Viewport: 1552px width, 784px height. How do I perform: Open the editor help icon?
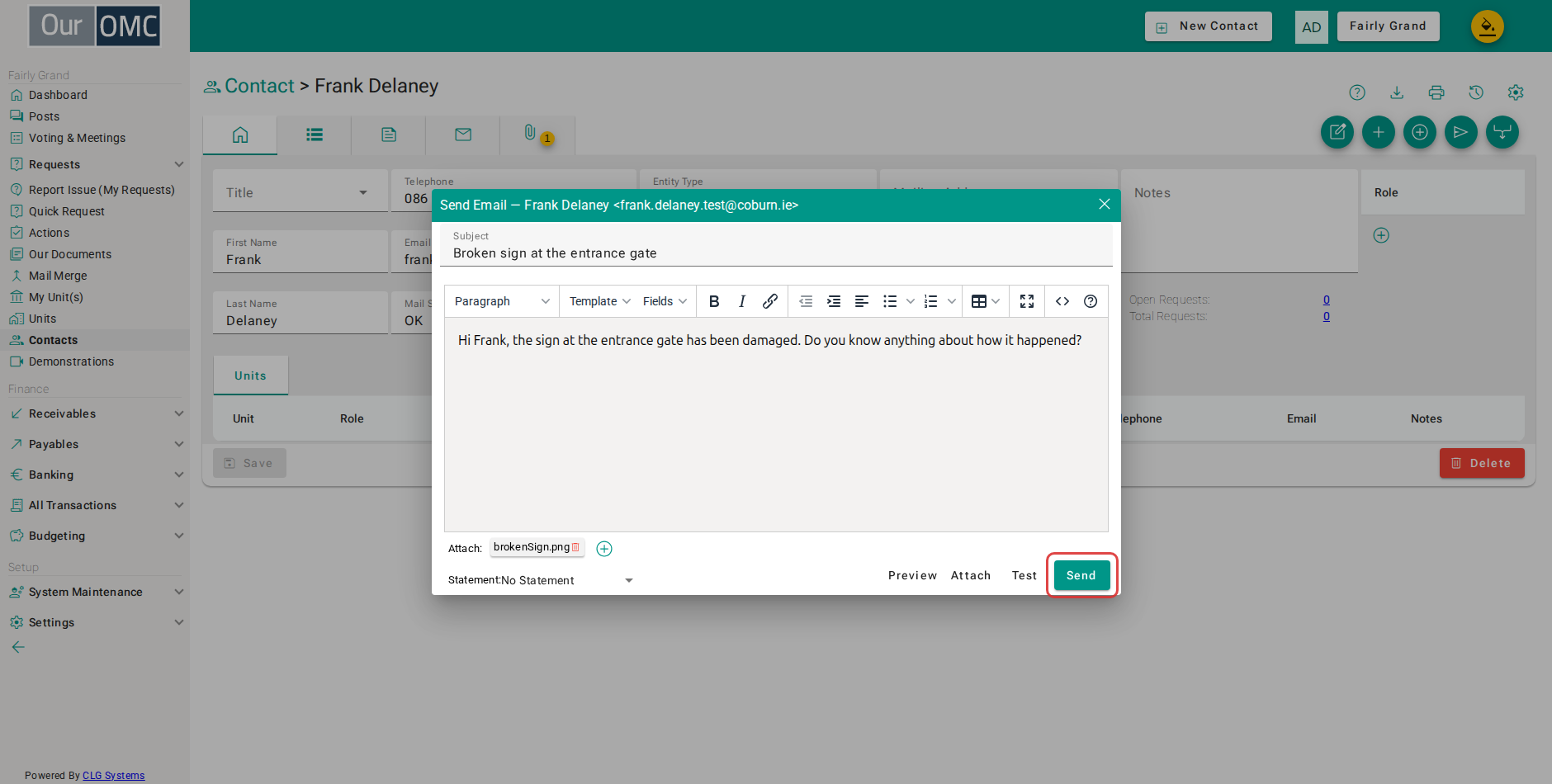point(1091,301)
